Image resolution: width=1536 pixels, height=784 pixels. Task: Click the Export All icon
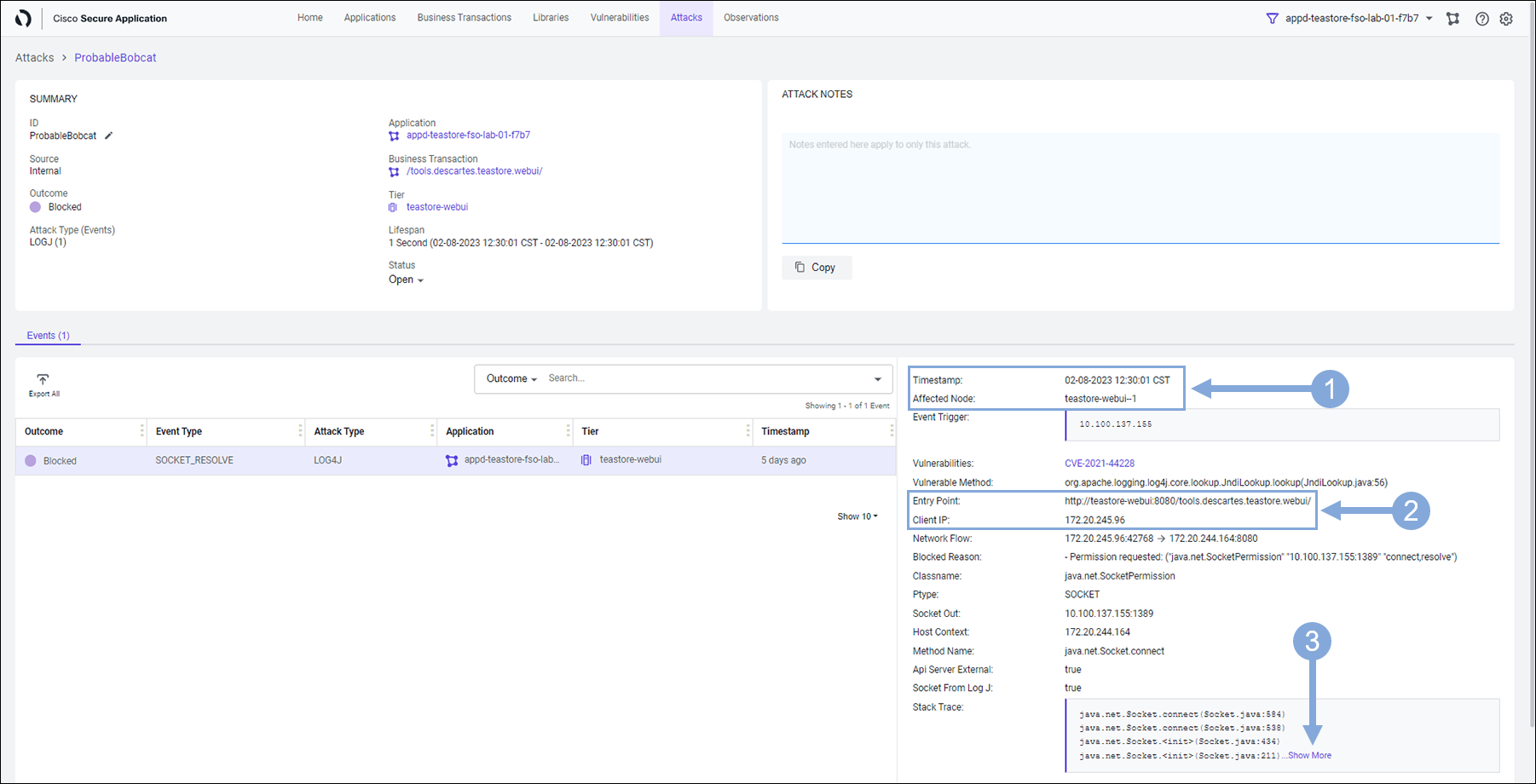click(x=43, y=380)
